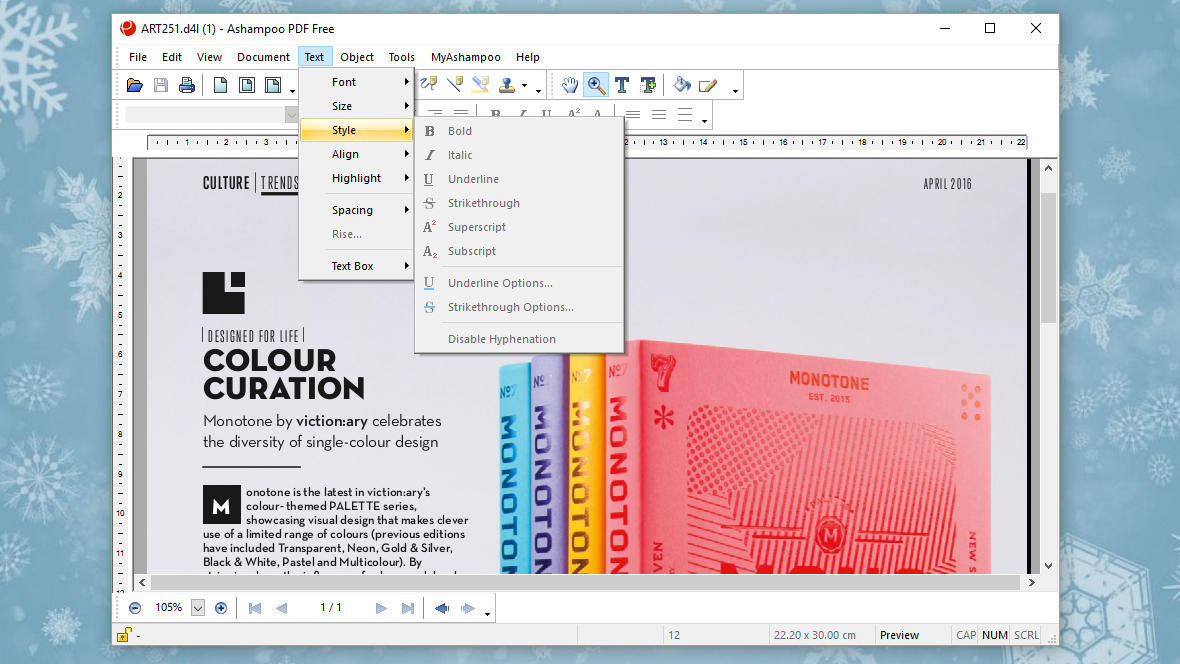Click the zoom in plus icon
The width and height of the screenshot is (1180, 664).
click(220, 608)
